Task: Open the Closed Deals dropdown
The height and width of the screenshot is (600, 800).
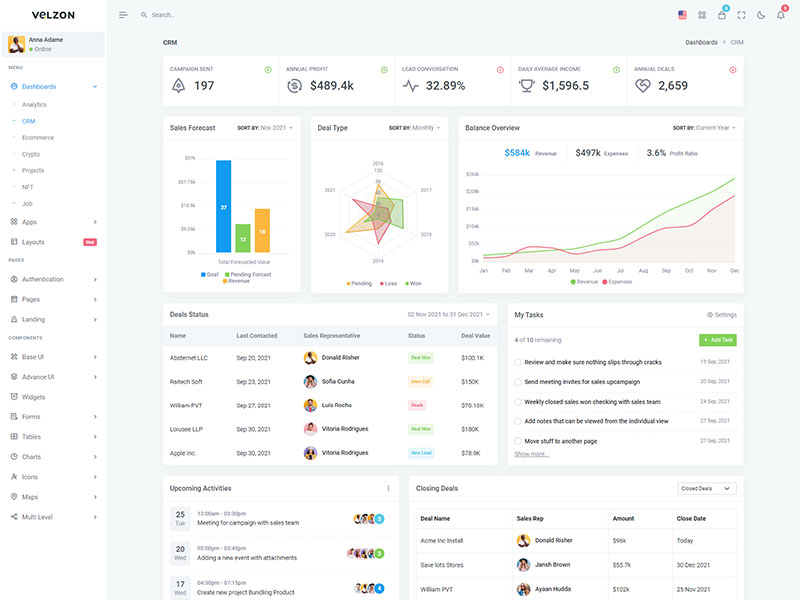Action: point(707,488)
